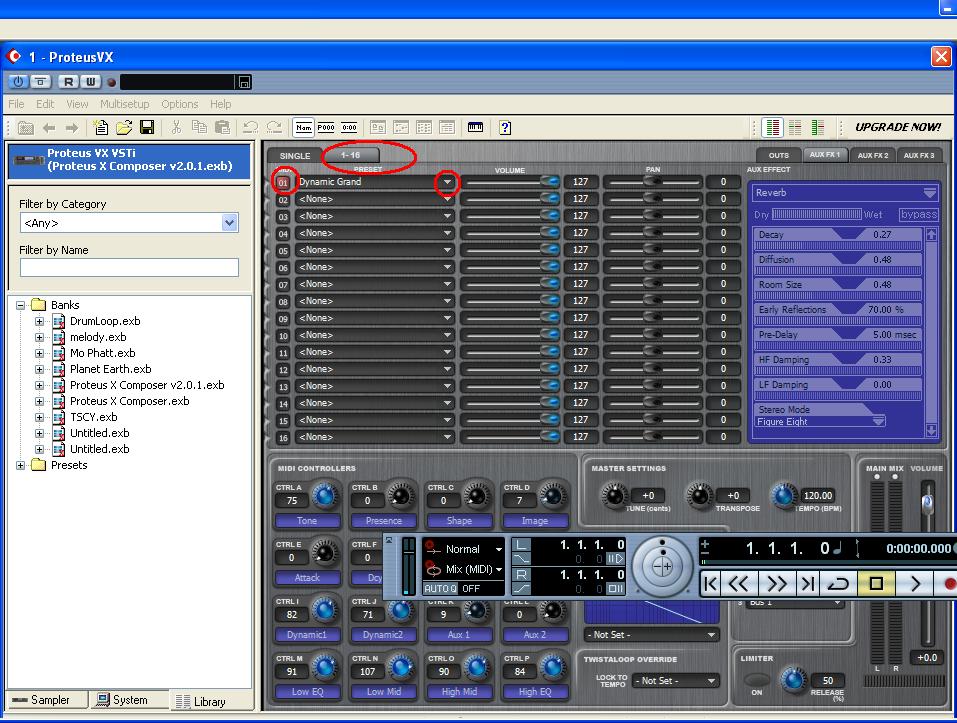The image size is (957, 723).
Task: Open the Mix (MIDI) cycle mode dropdown
Action: tap(499, 569)
